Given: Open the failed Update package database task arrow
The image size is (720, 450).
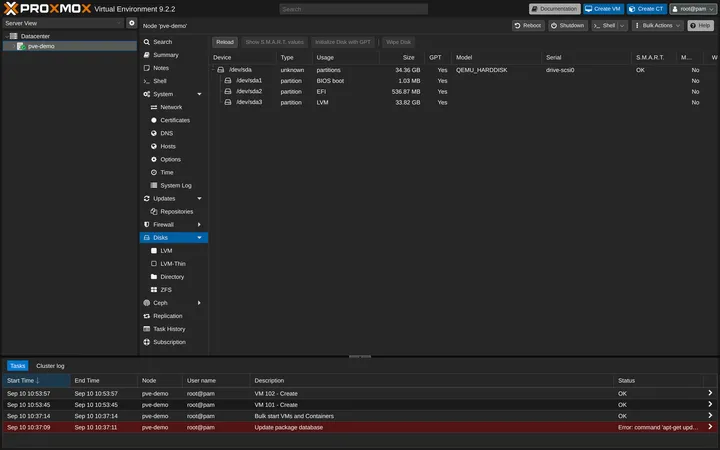Looking at the screenshot, I should (x=710, y=427).
